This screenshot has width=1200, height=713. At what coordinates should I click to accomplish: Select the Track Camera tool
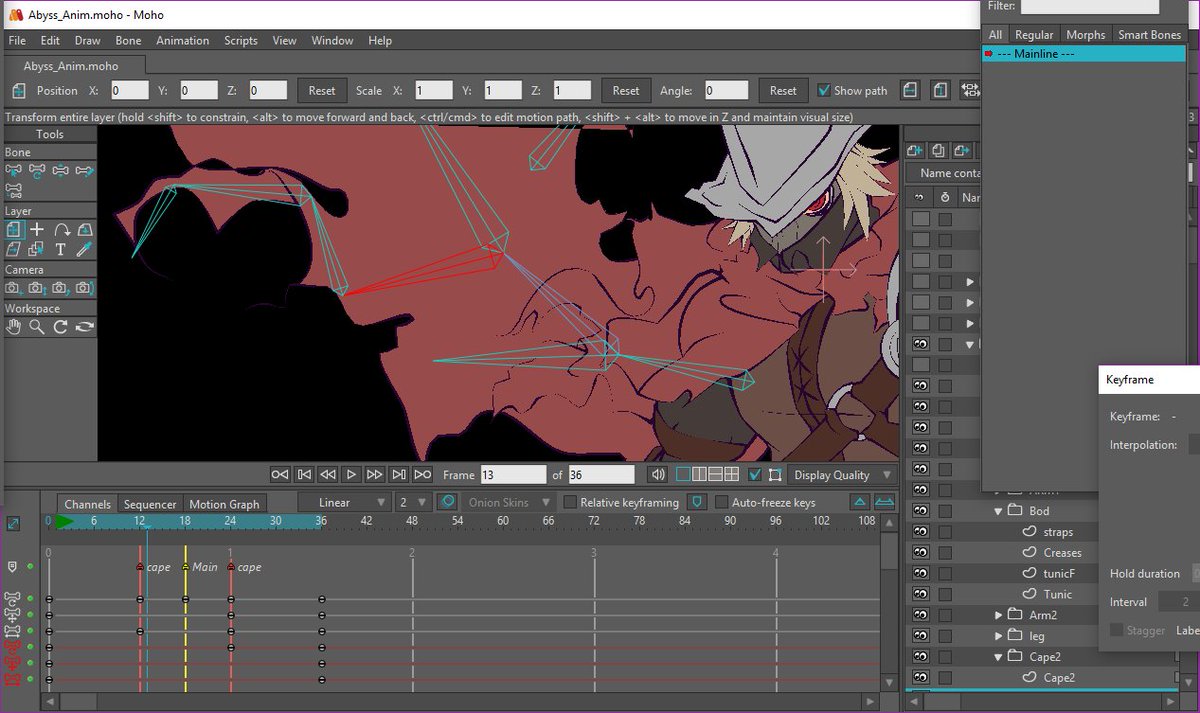click(x=14, y=288)
